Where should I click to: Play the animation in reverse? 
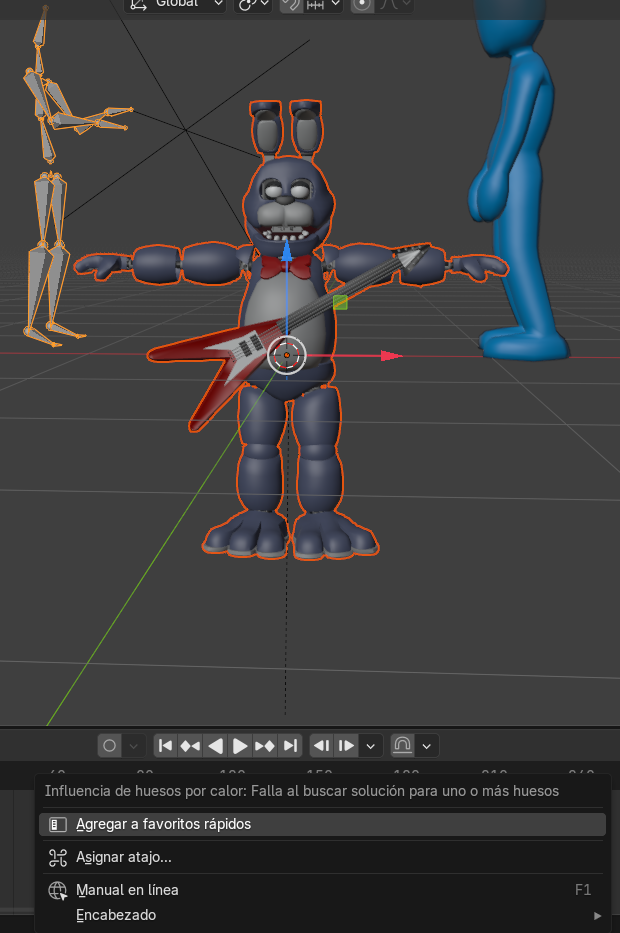[x=215, y=746]
